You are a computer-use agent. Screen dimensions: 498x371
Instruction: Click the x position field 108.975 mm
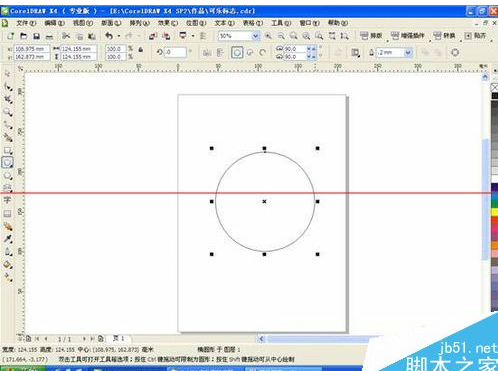(31, 49)
